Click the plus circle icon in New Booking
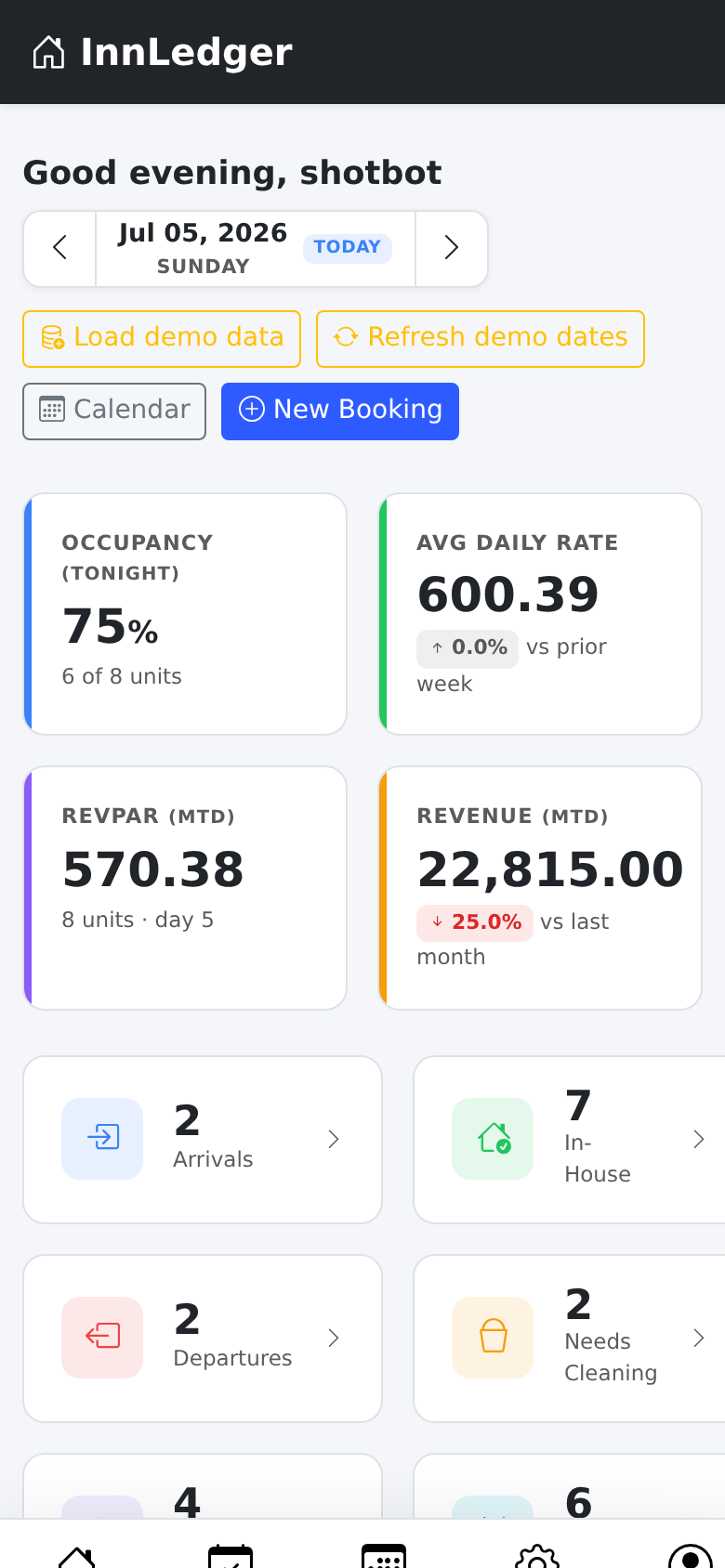Viewport: 725px width, 1568px height. 252,409
